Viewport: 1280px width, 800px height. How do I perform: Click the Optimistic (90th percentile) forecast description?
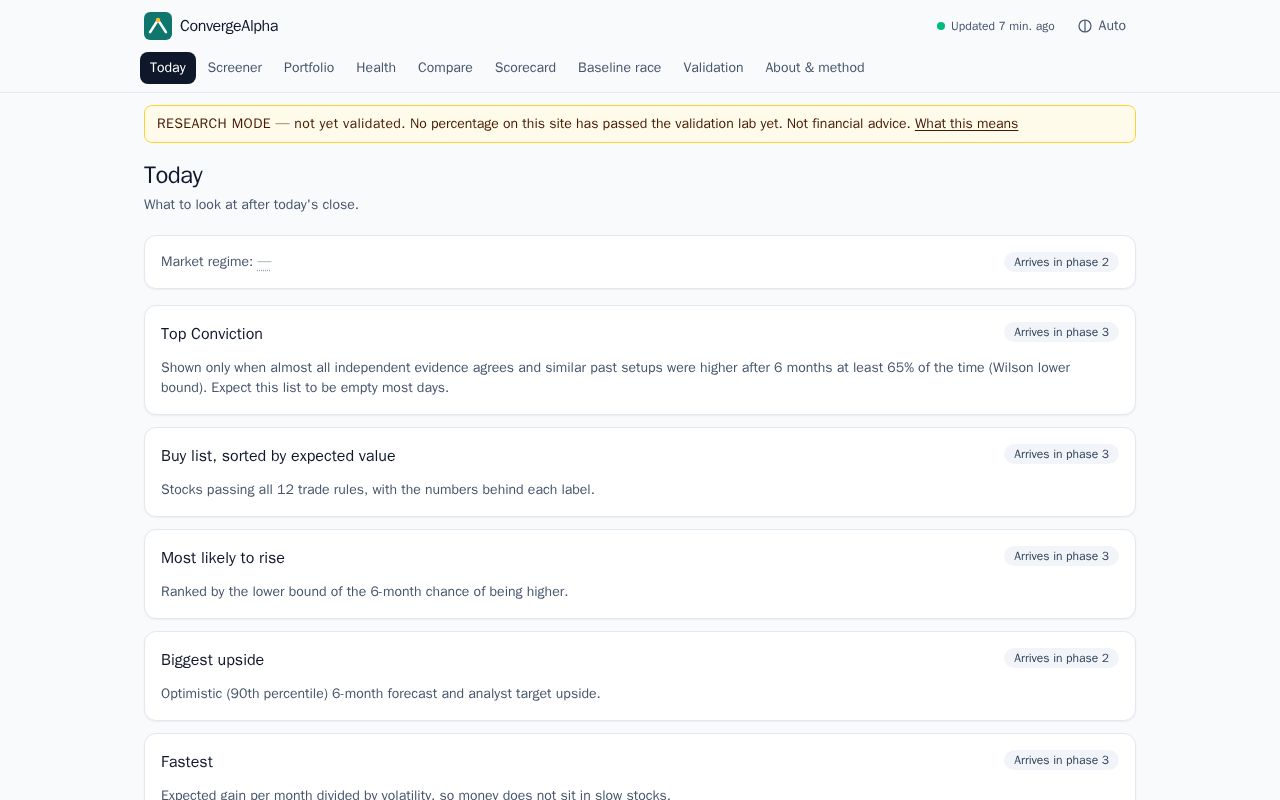pos(381,694)
